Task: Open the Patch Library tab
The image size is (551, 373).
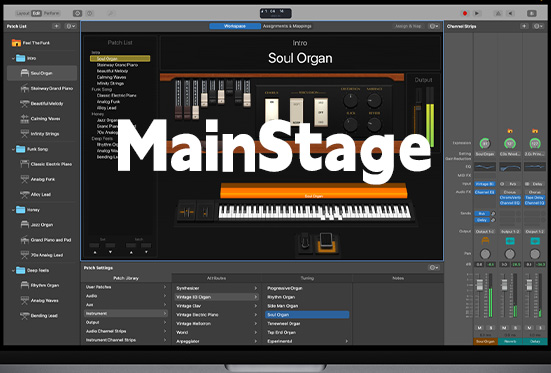Action: coord(126,278)
